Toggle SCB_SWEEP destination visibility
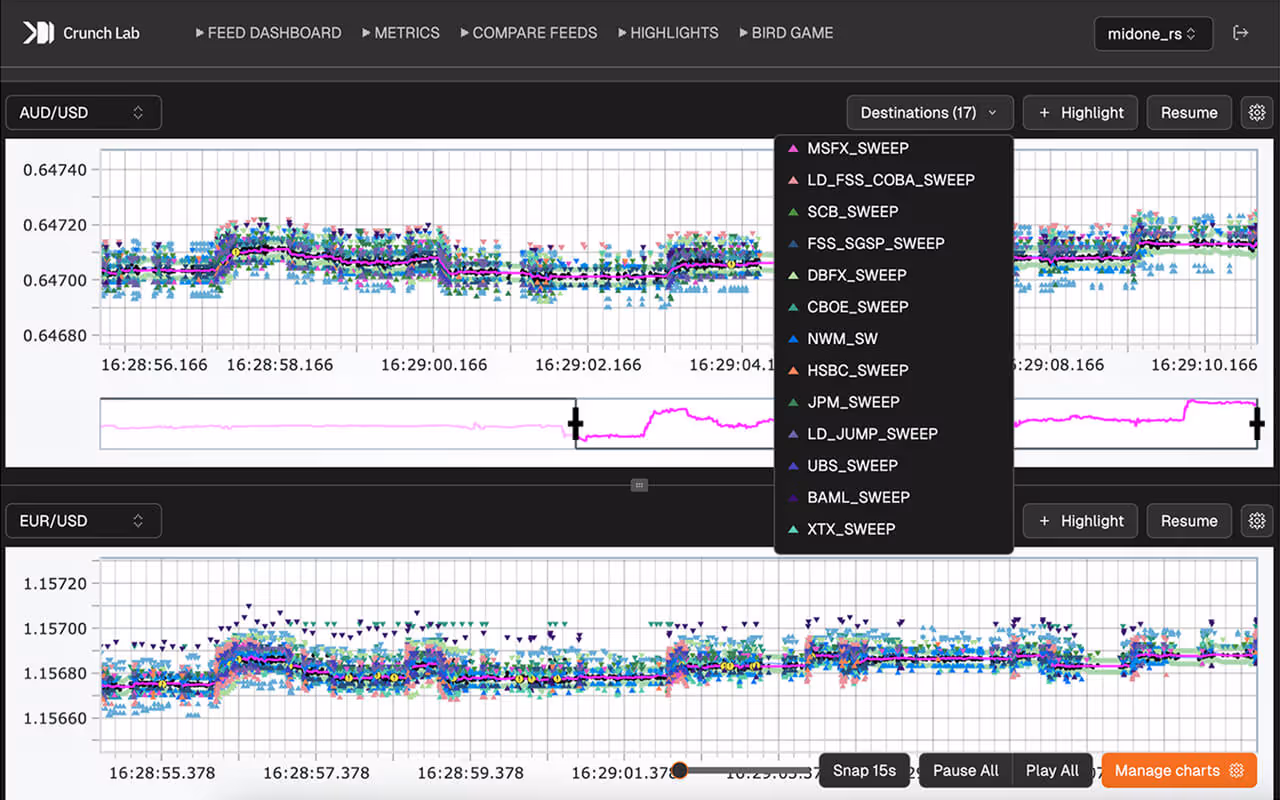The image size is (1280, 800). [894, 212]
